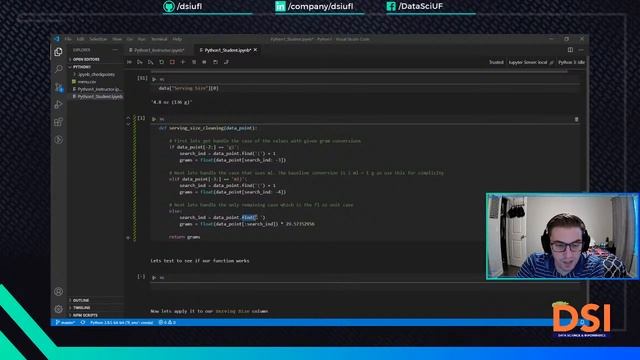Open the Explorer view in activity bar

point(58,52)
